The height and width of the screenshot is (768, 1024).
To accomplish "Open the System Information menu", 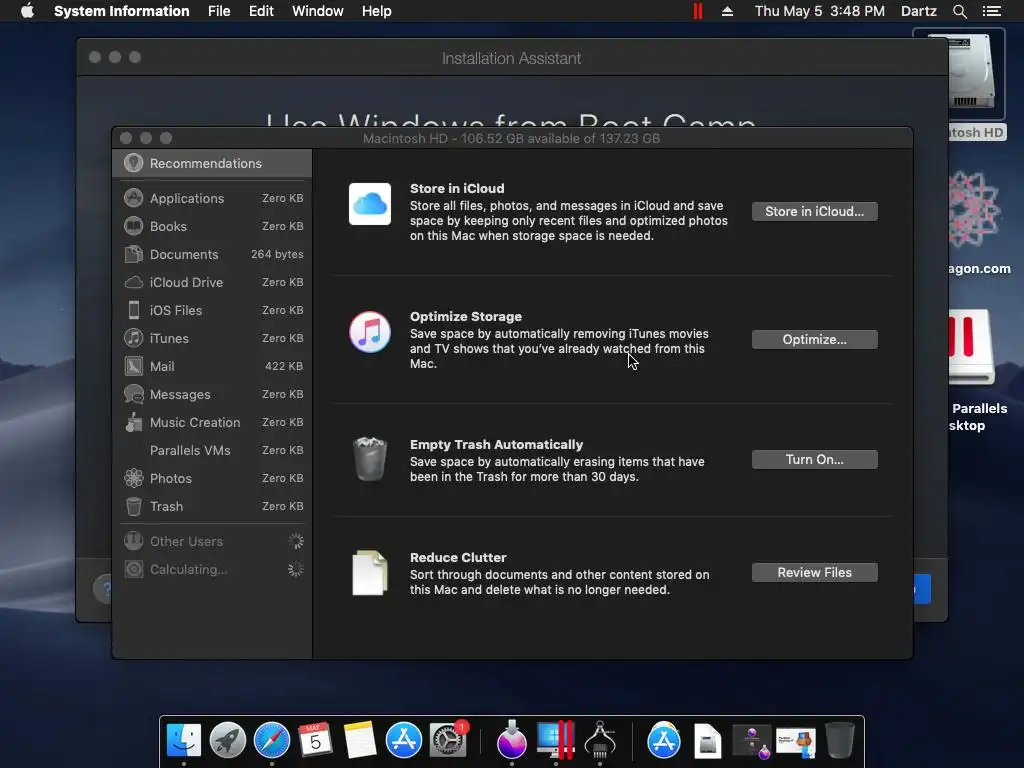I will tap(121, 11).
